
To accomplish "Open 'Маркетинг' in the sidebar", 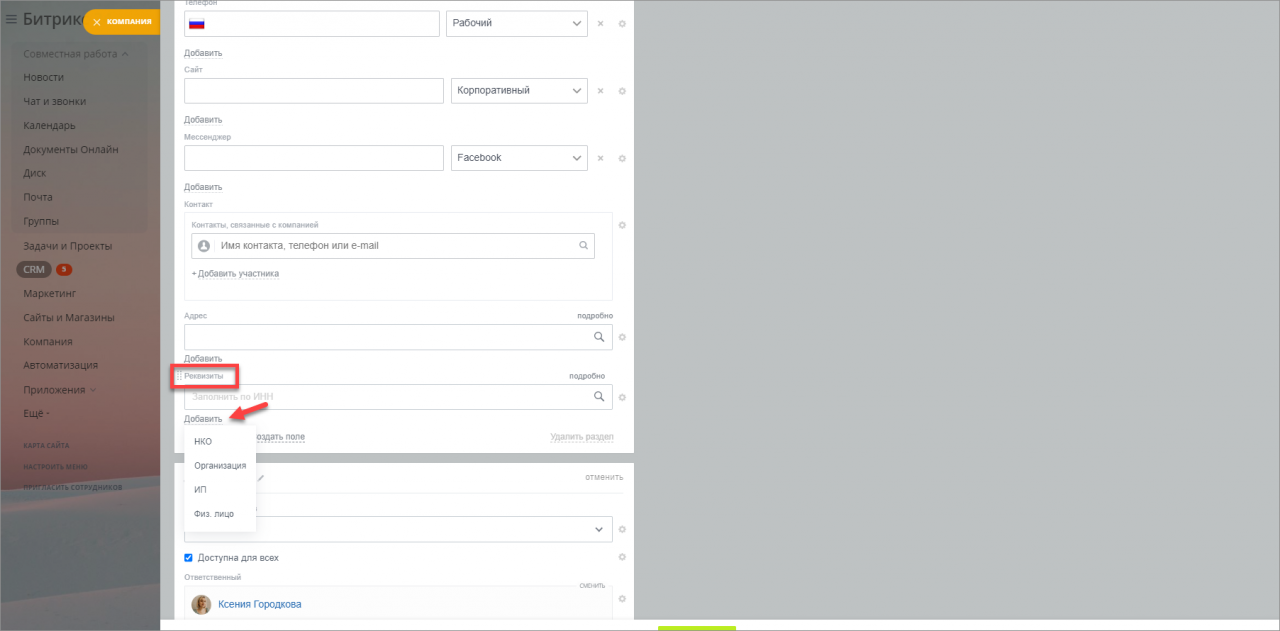I will tap(50, 293).
